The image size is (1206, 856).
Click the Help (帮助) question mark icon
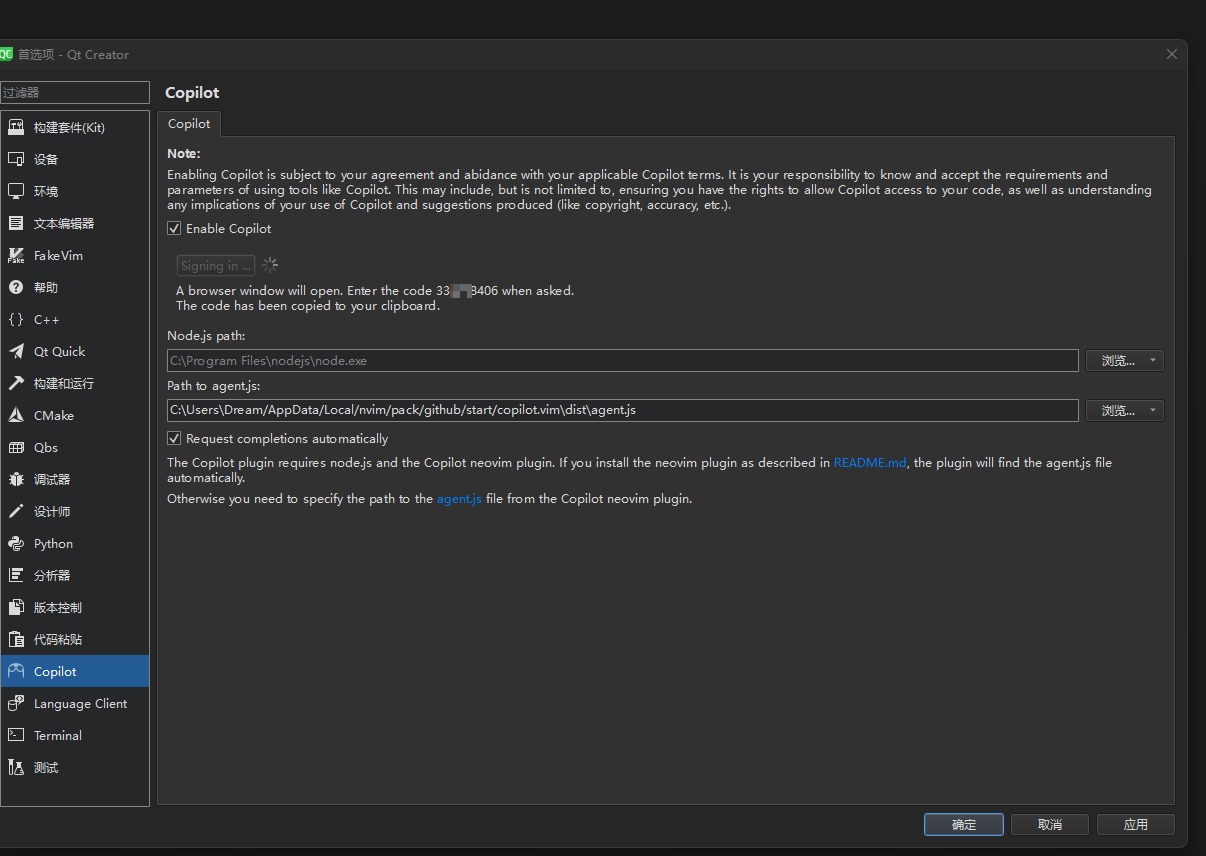pos(16,287)
